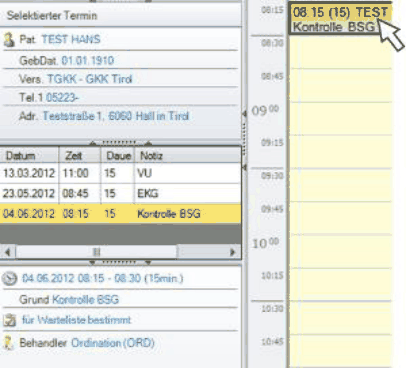
Task: Select the 08:15 TEST Kontrolle BSG calendar appointment
Action: point(341,19)
